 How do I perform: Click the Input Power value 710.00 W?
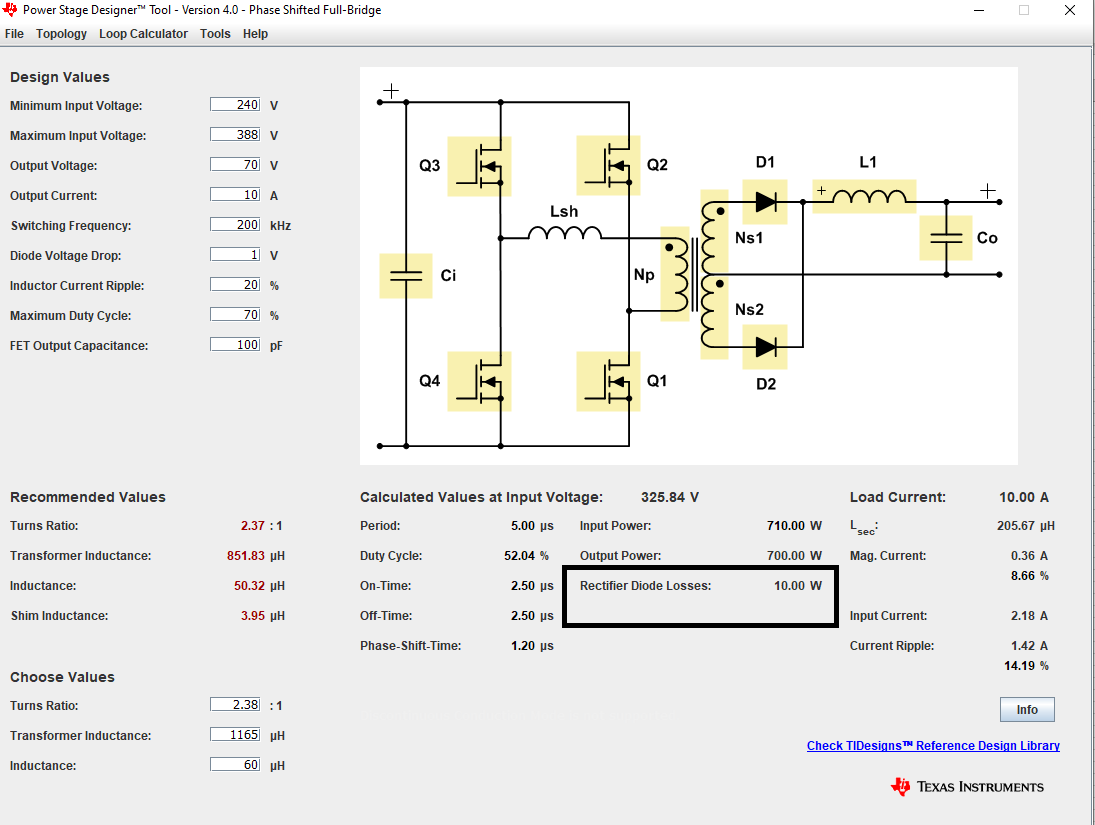[794, 525]
